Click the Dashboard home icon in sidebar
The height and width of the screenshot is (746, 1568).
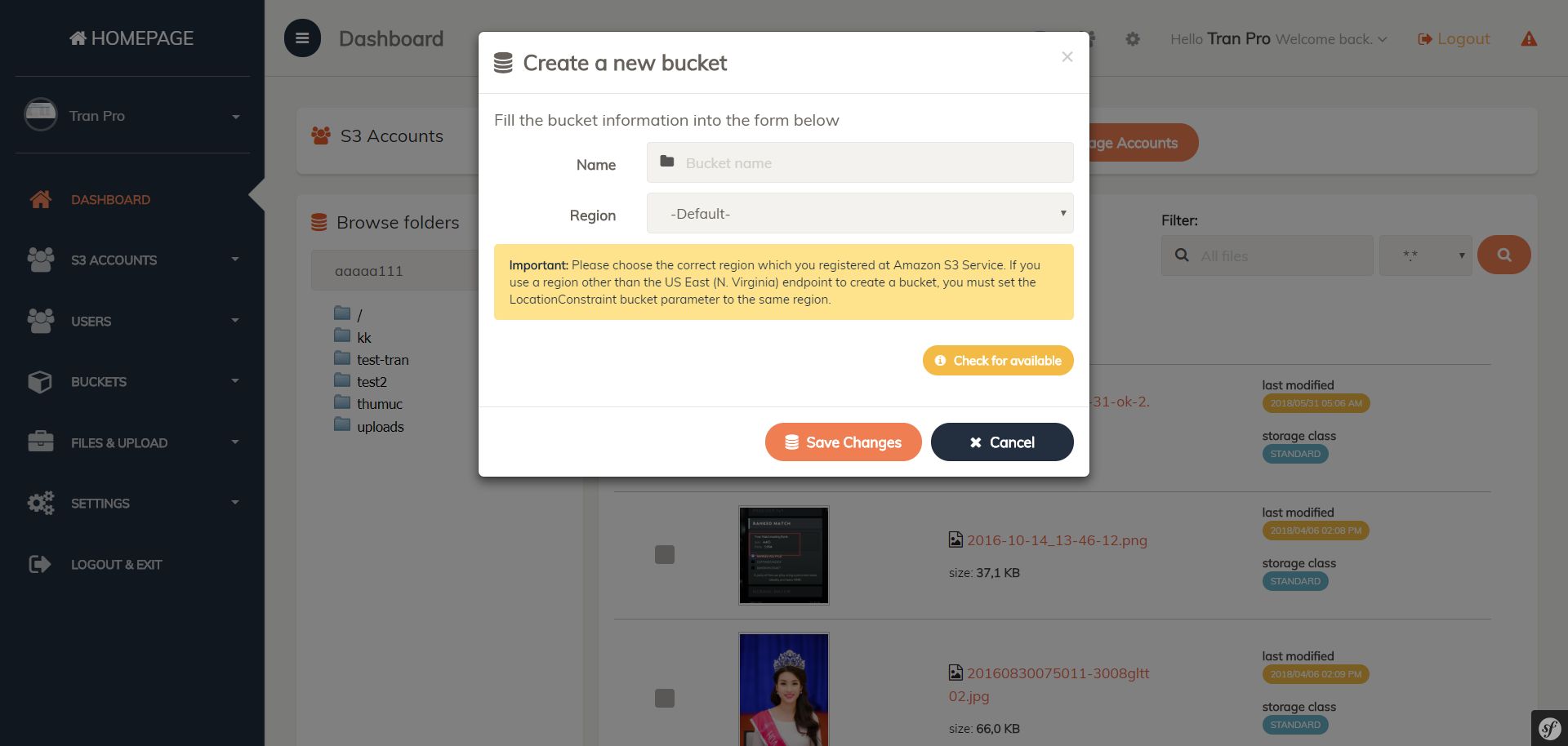41,199
